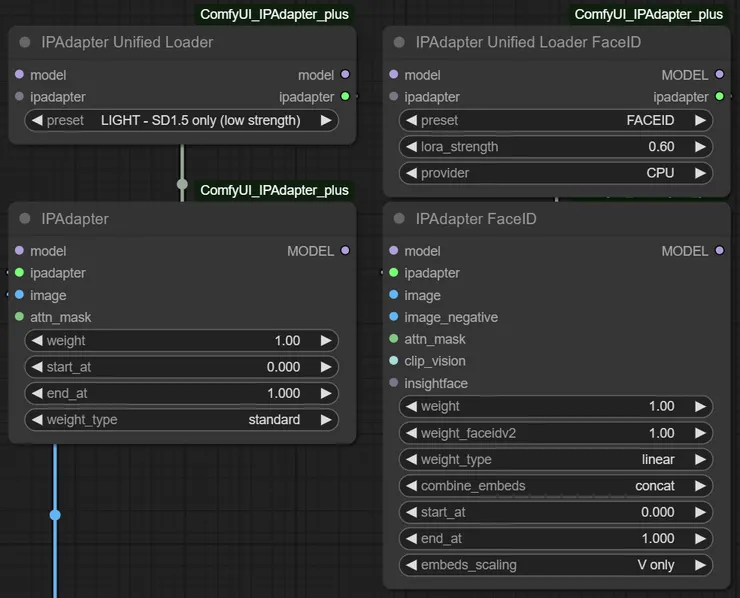
Task: Click the IPAdapter node weight 1.00 value field
Action: point(181,340)
